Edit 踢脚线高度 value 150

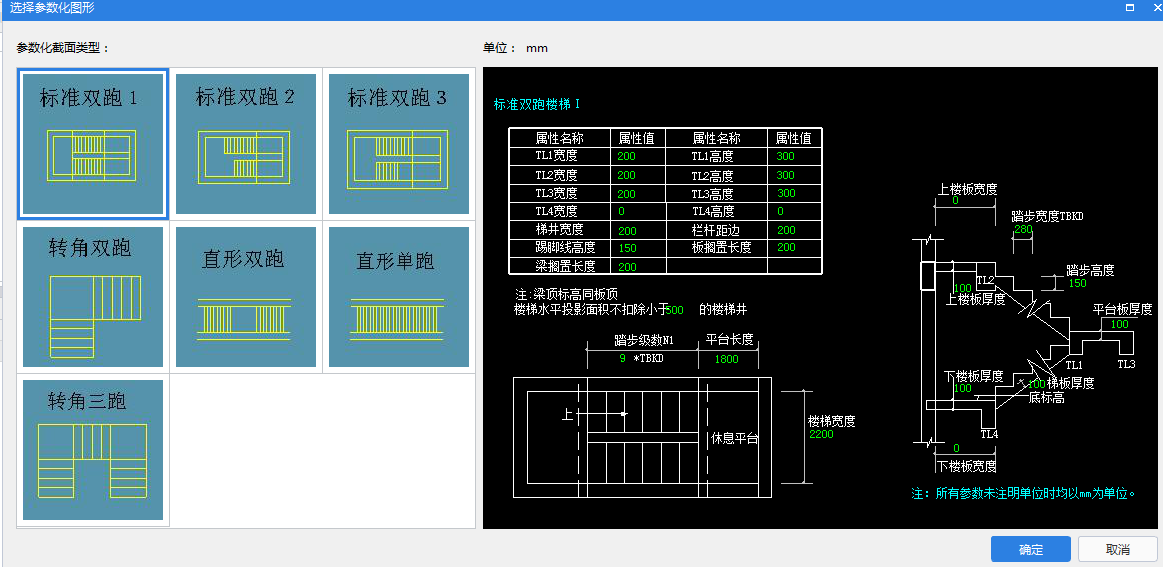[627, 248]
